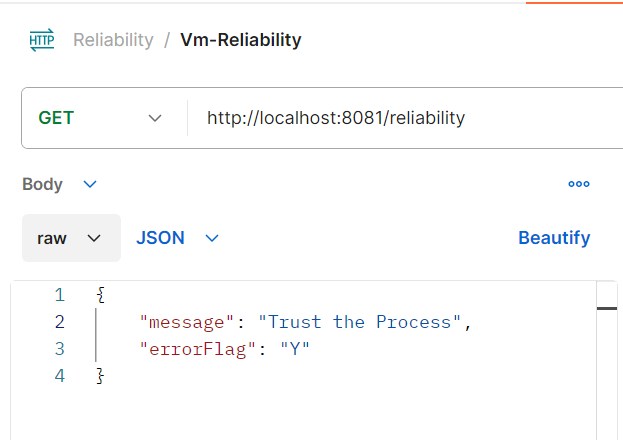The image size is (623, 440).
Task: Click the Beautify link
Action: pyautogui.click(x=554, y=238)
